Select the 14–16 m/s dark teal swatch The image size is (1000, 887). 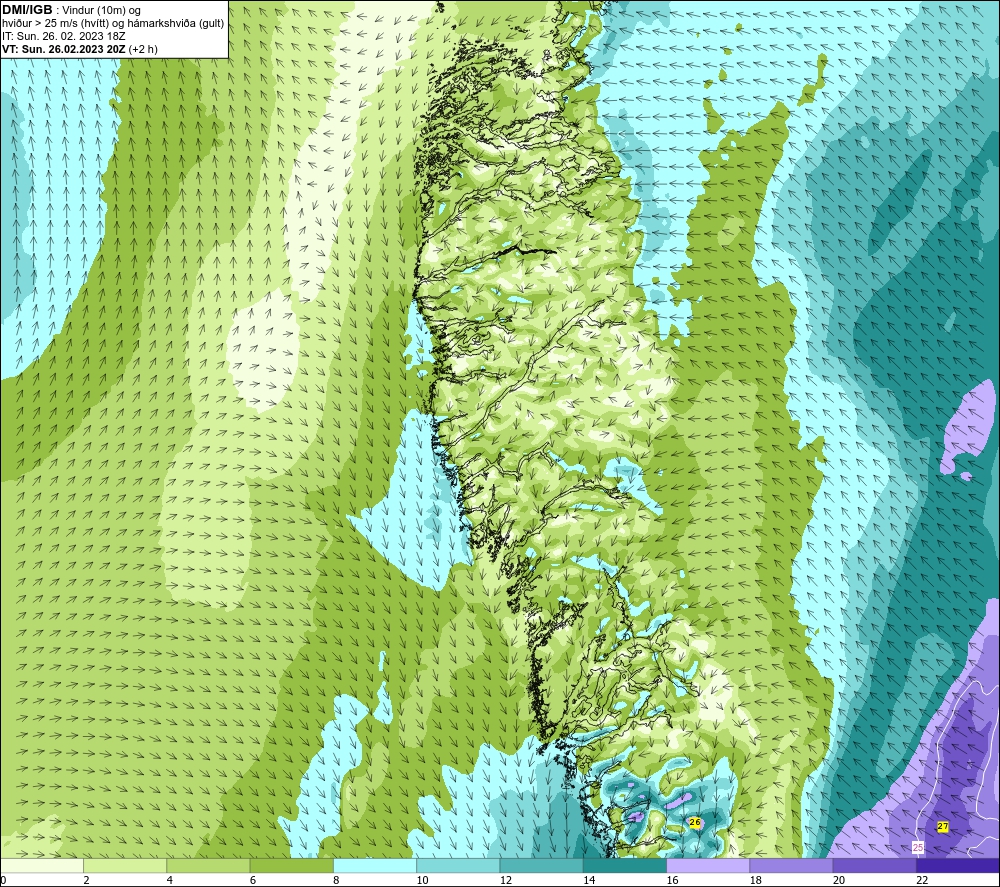[625, 865]
